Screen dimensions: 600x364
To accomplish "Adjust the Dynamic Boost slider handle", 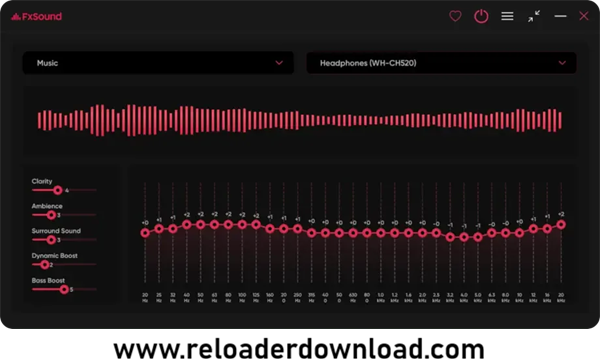I will 44,264.
